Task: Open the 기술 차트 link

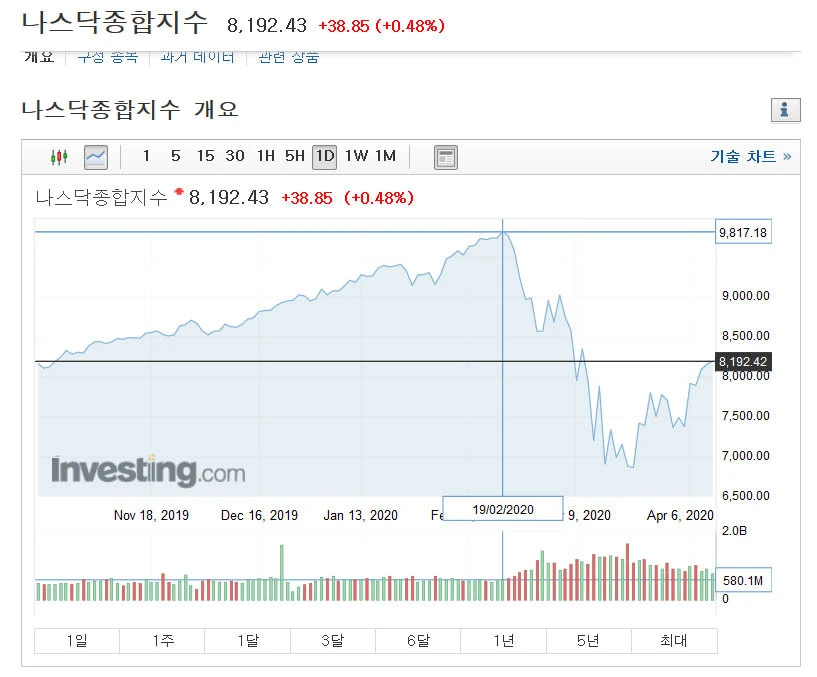Action: pyautogui.click(x=750, y=156)
